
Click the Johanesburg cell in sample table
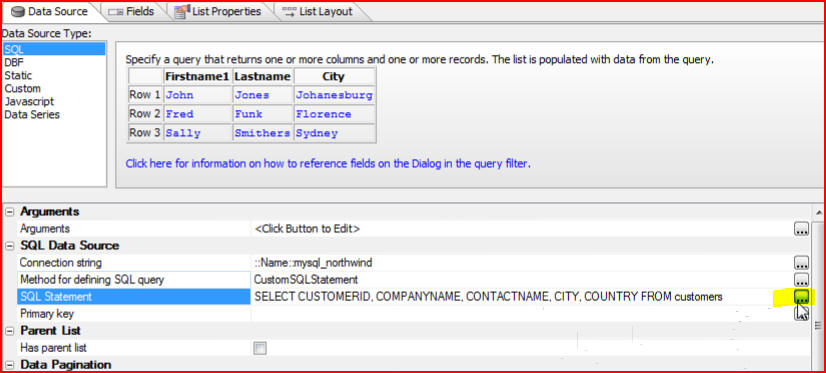[x=335, y=95]
